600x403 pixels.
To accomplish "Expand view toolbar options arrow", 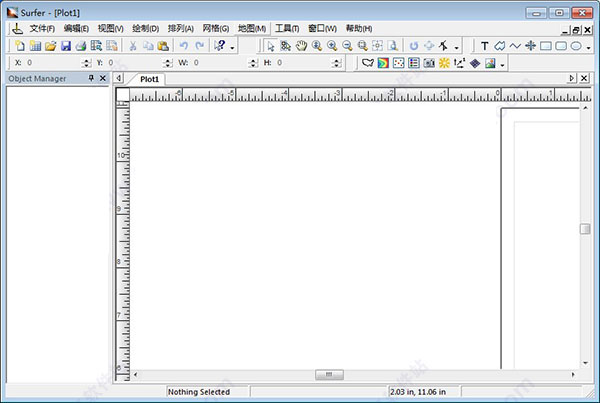I will (457, 48).
